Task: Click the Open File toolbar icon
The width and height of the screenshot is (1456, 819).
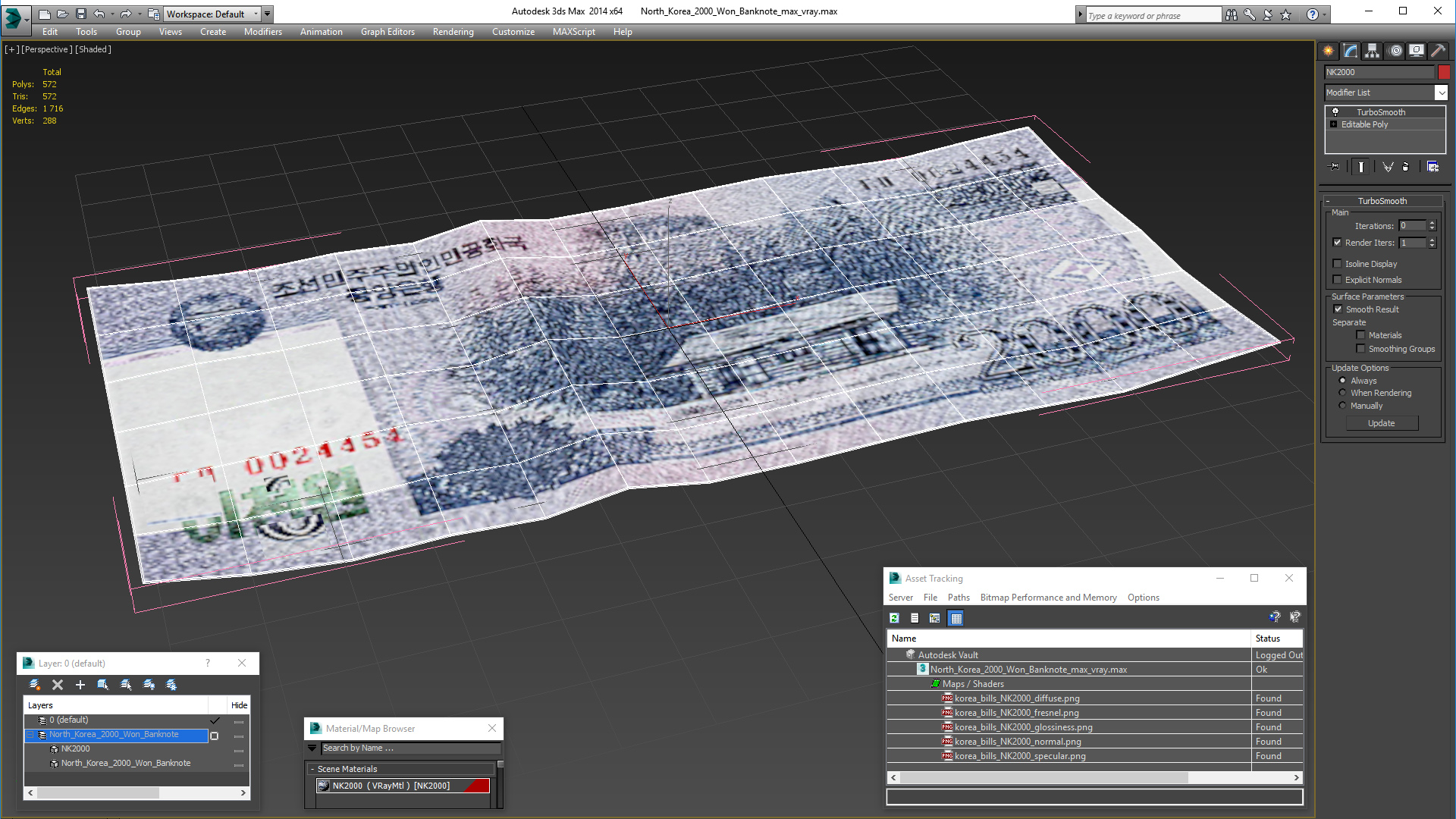Action: click(63, 14)
